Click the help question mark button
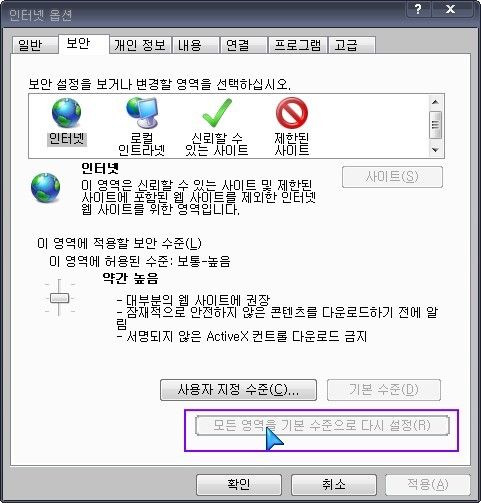The height and width of the screenshot is (503, 481). point(418,9)
